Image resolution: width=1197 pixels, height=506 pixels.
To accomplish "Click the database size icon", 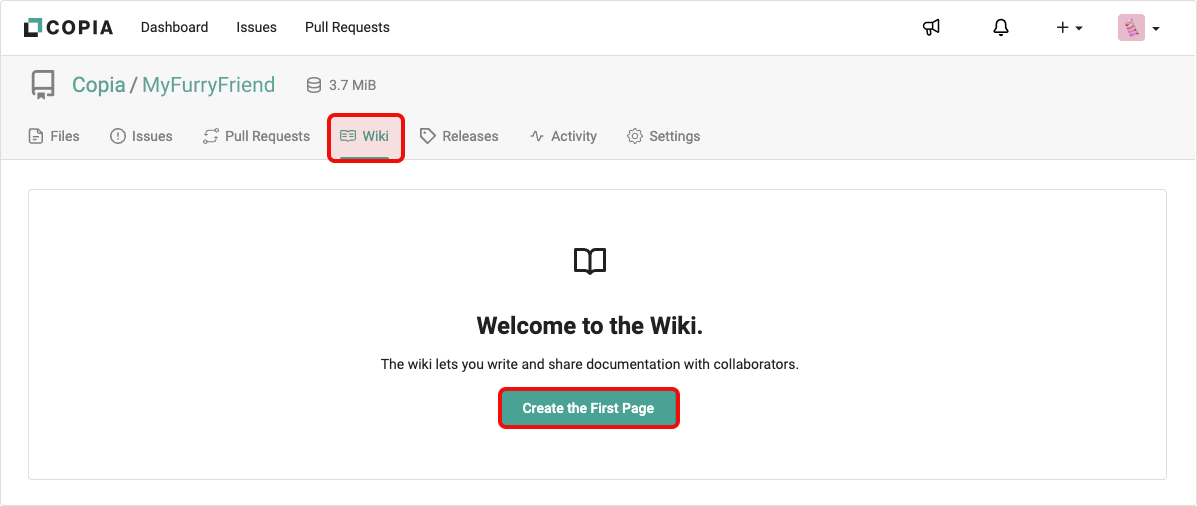I will [314, 86].
